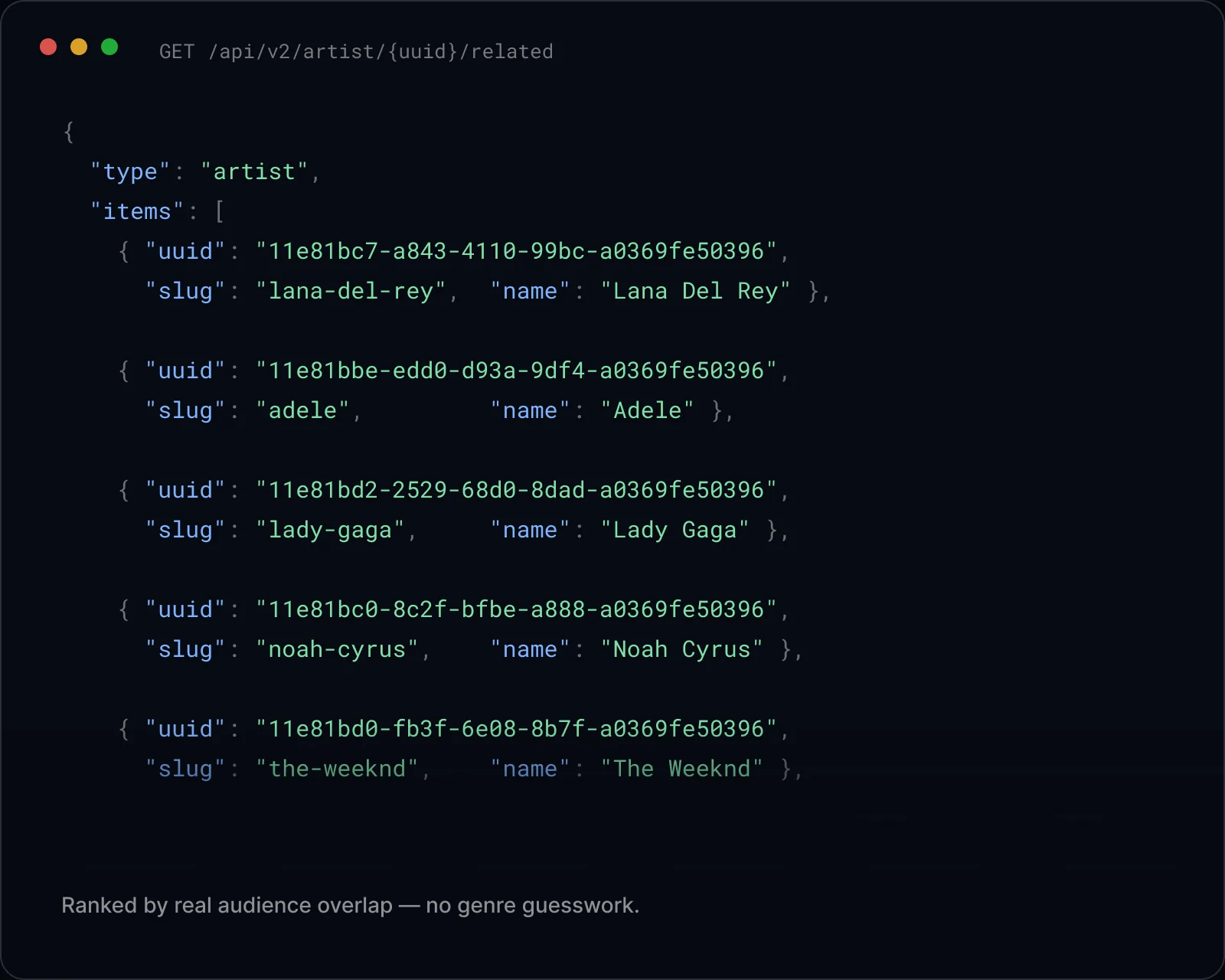
Task: Click the "name" key beside "The Weeknd"
Action: click(x=530, y=769)
